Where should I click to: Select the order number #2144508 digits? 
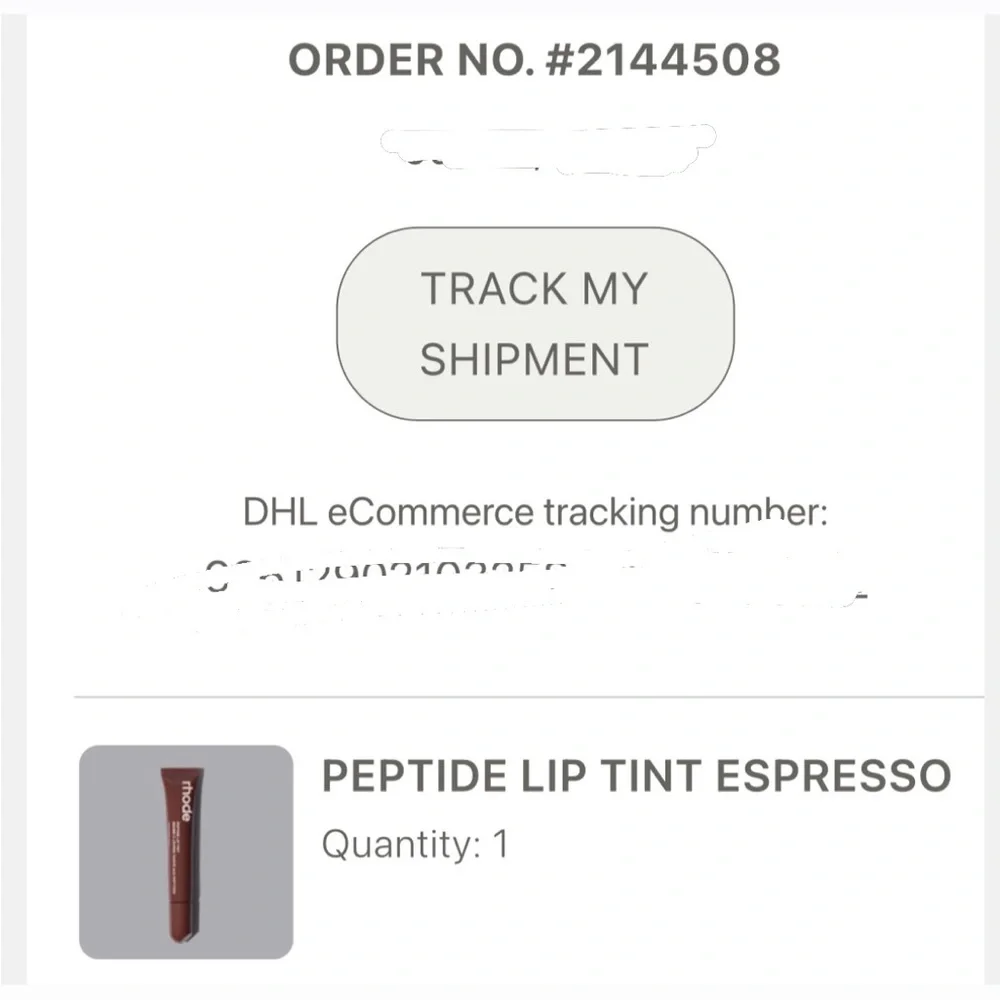[x=663, y=59]
